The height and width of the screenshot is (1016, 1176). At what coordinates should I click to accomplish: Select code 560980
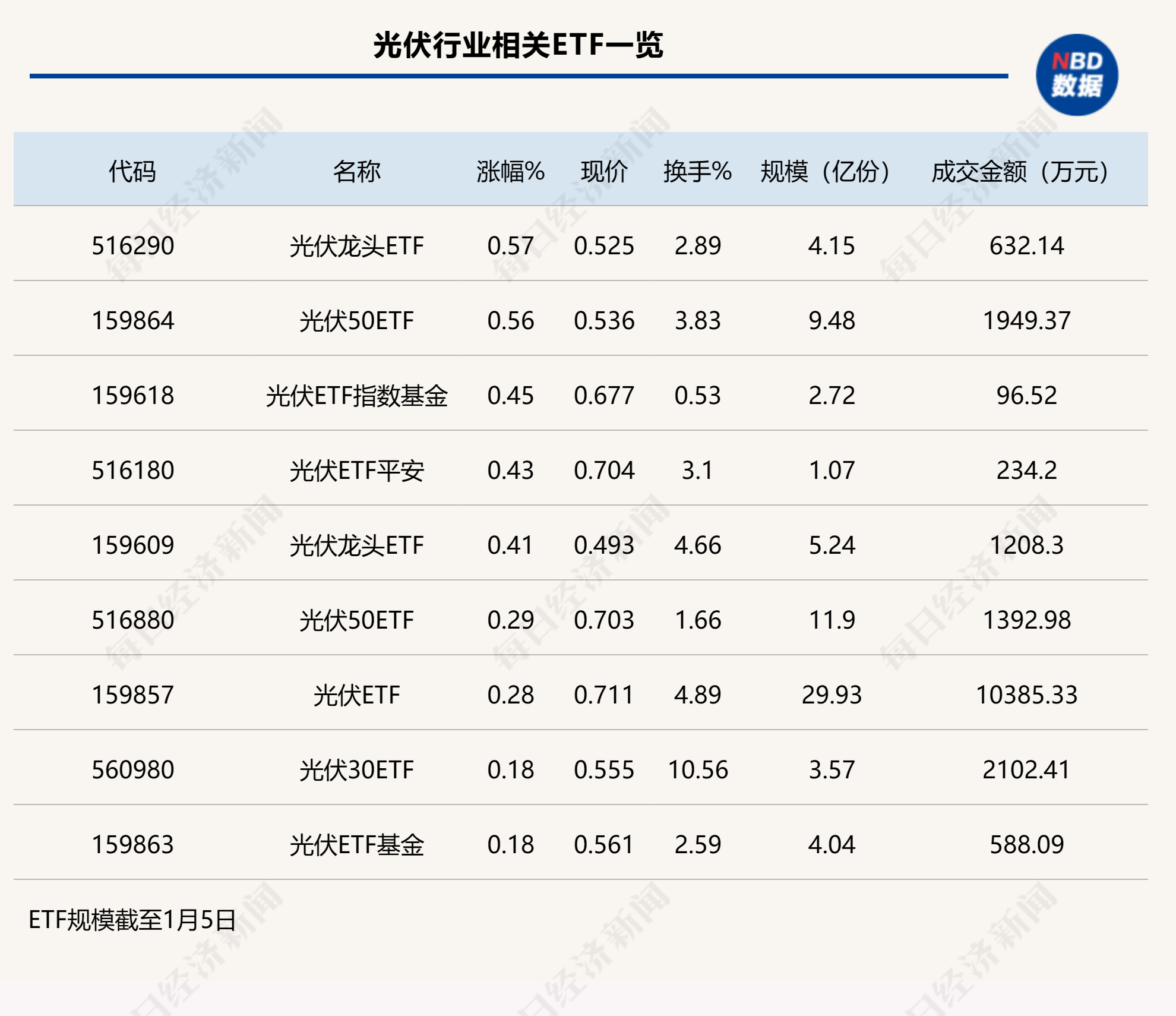coord(132,770)
